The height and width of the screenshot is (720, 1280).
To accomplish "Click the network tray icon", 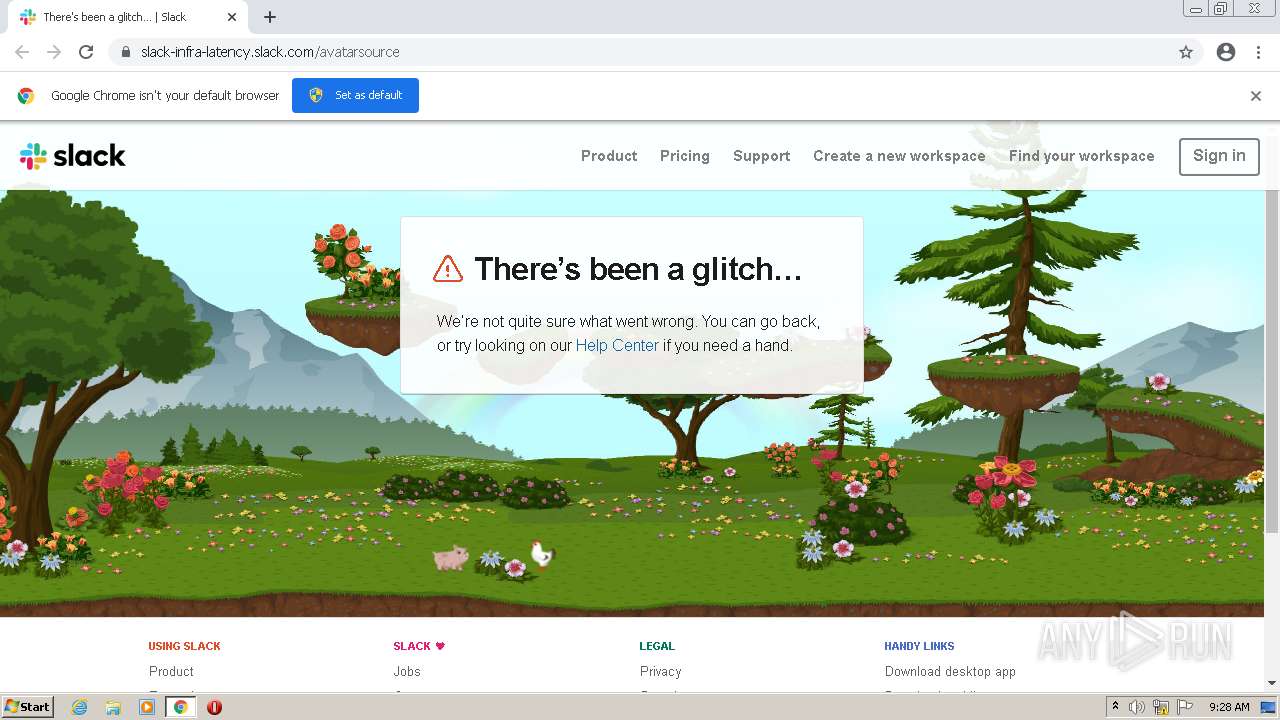I will [x=1161, y=707].
